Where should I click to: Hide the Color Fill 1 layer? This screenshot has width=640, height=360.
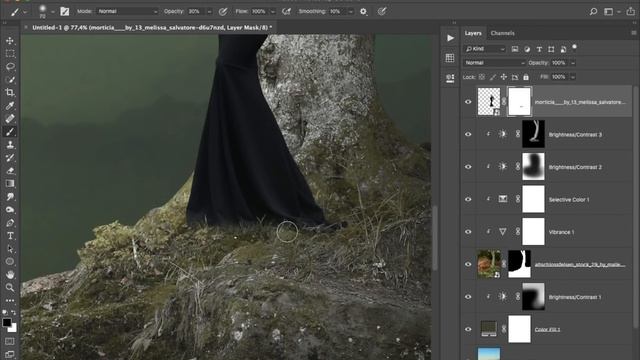click(468, 329)
